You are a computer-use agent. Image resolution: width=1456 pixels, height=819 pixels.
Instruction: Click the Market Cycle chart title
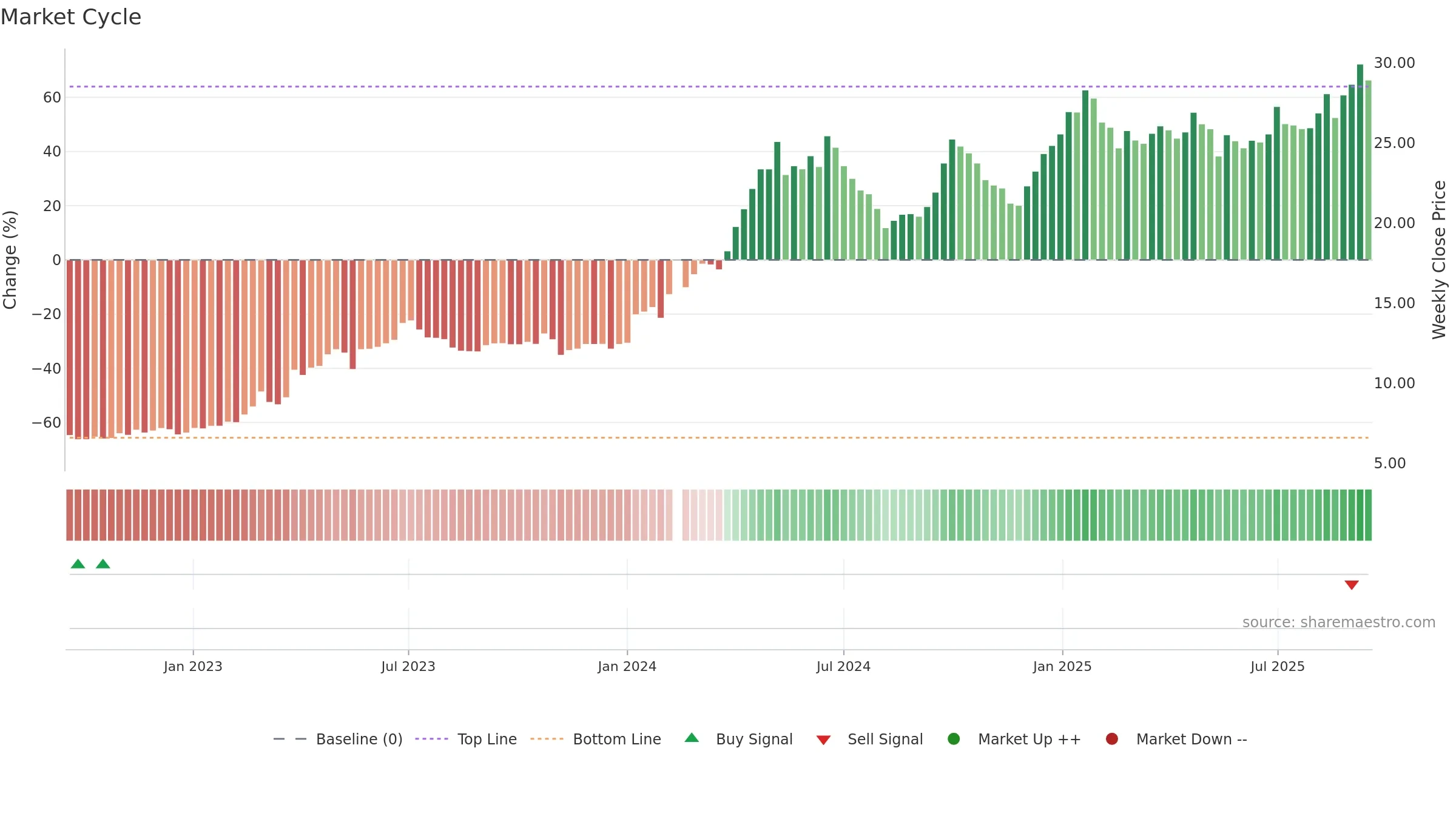[x=71, y=17]
